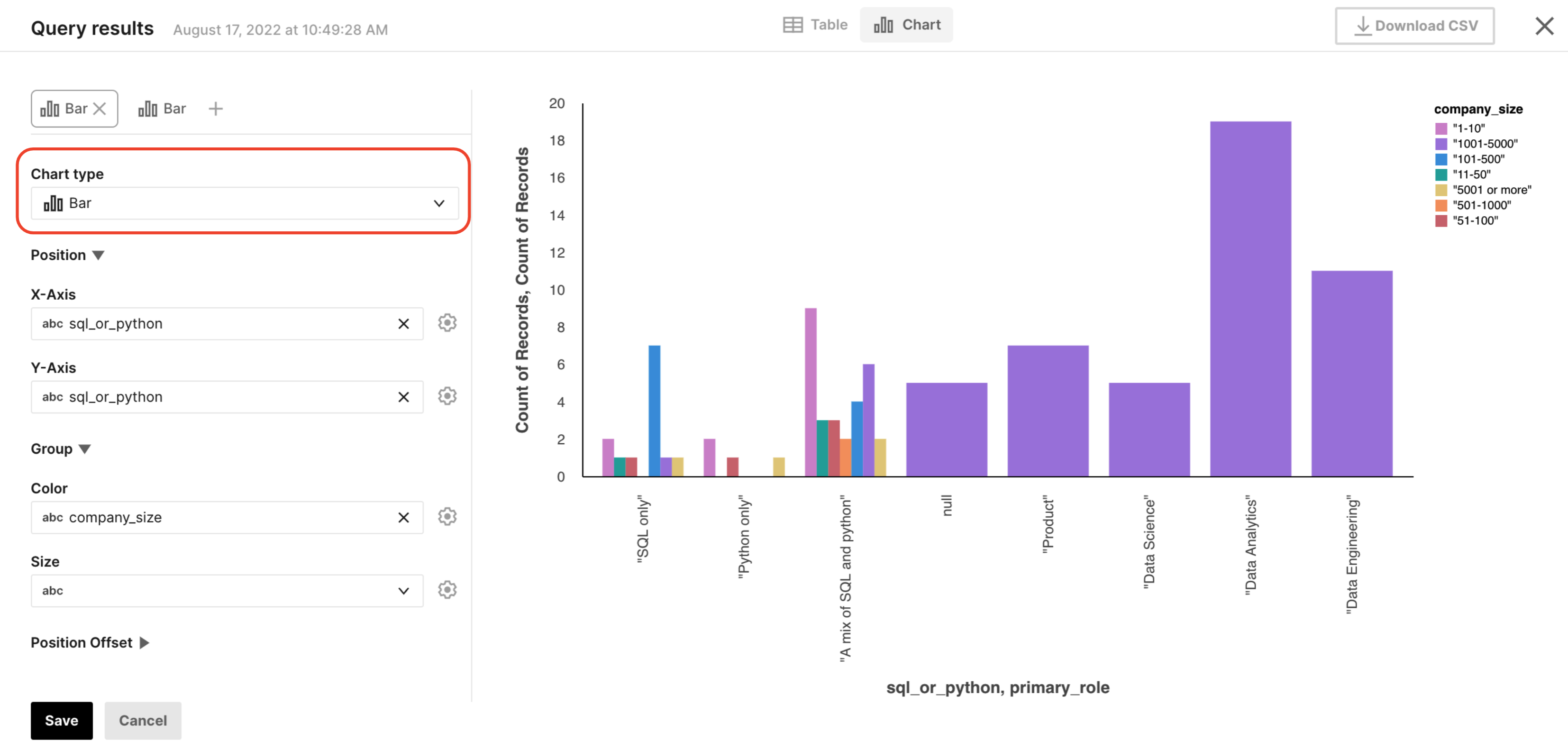Expand the Position Offset section
1568x750 pixels.
(144, 643)
